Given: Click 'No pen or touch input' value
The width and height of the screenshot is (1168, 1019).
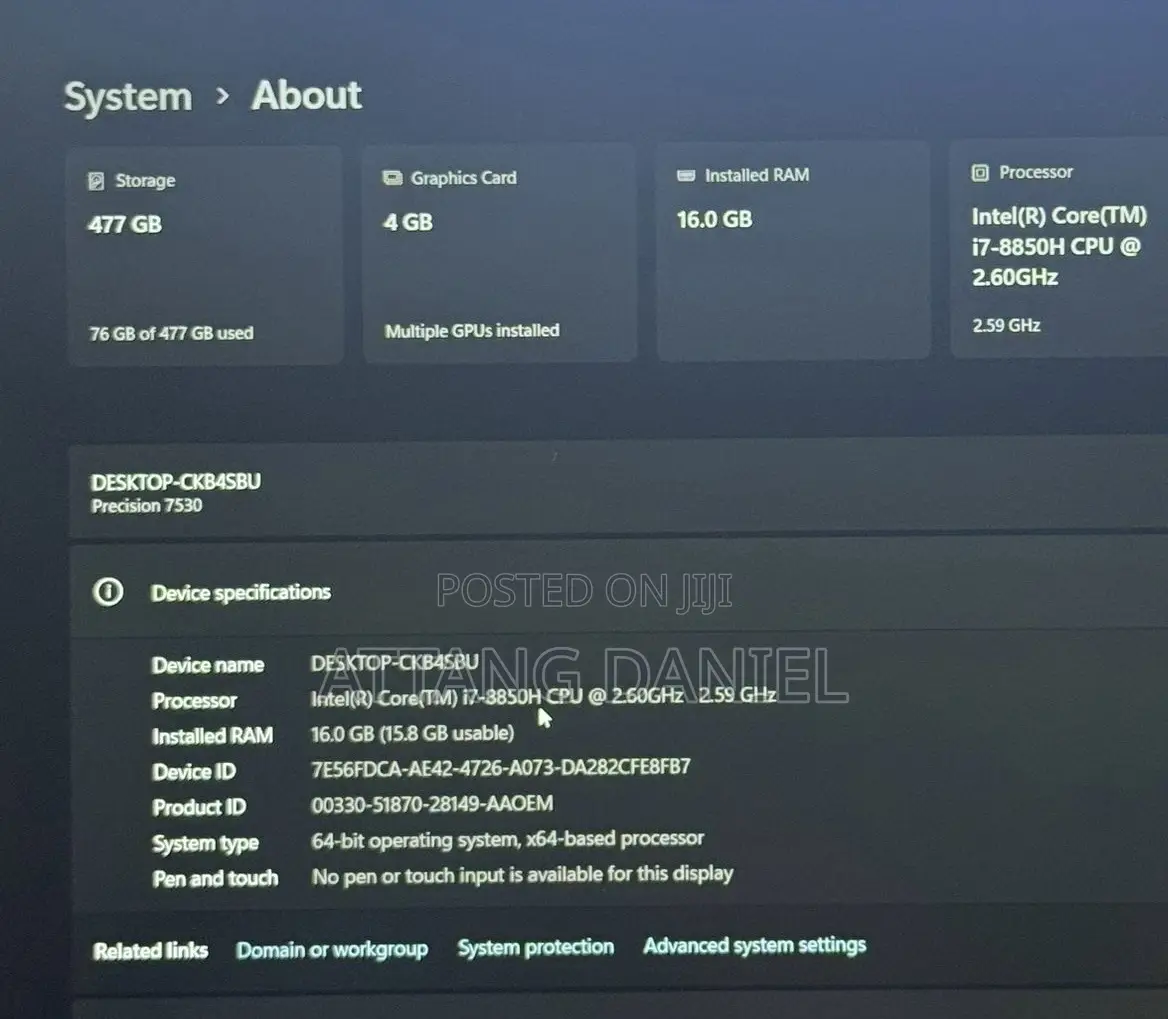Looking at the screenshot, I should [522, 874].
